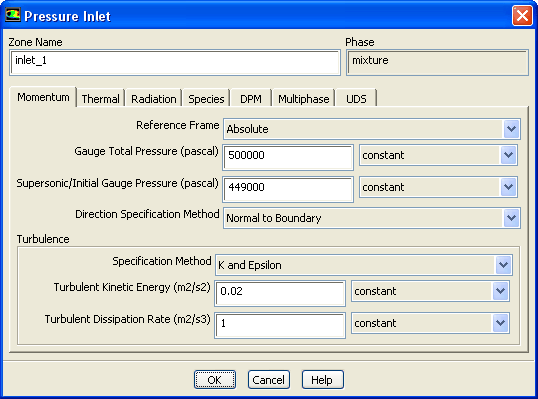Open the Radiation tab
The image size is (538, 399).
click(154, 99)
